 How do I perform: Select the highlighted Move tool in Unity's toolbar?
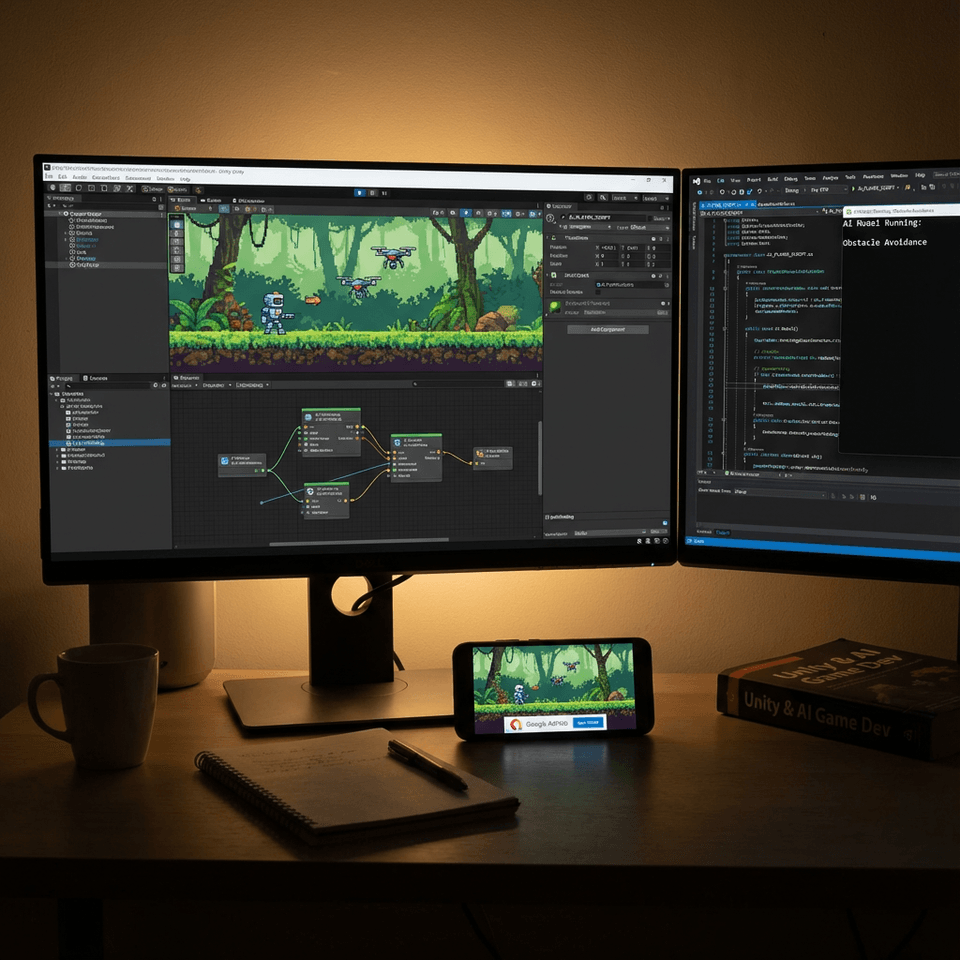click(x=65, y=187)
